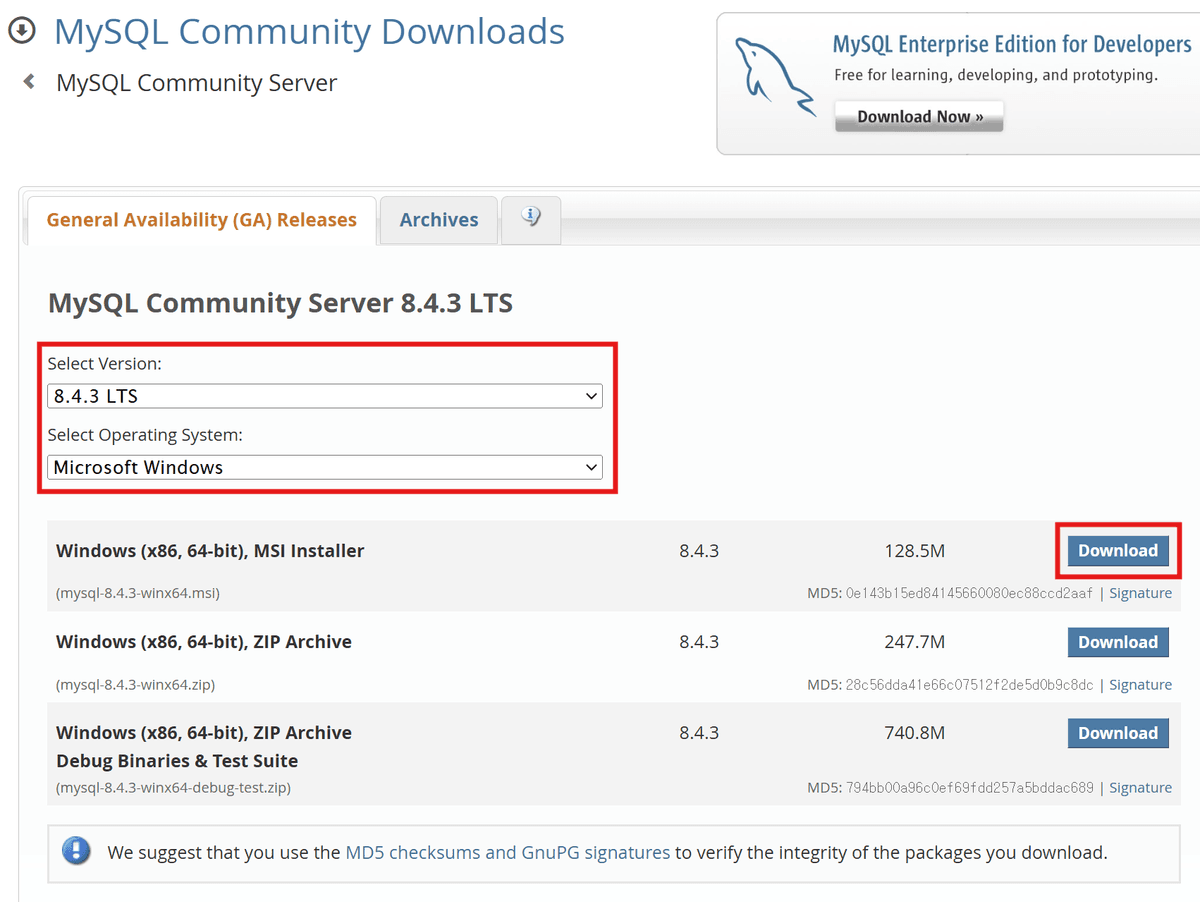Click the Download button for the ZIP Archive
The height and width of the screenshot is (902, 1200).
(x=1118, y=641)
